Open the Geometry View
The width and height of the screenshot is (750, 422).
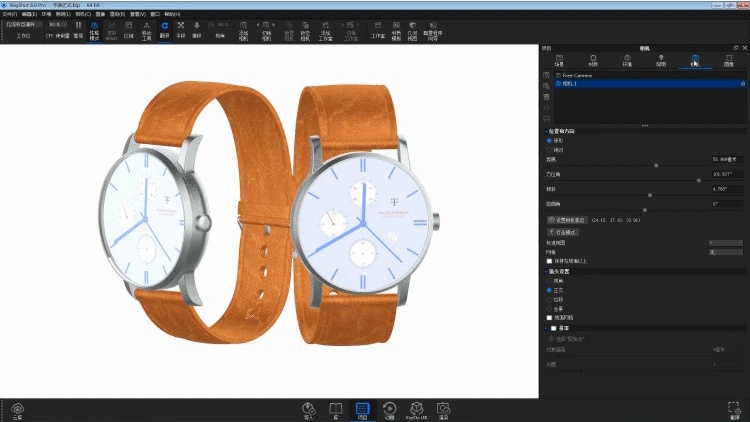tap(412, 30)
